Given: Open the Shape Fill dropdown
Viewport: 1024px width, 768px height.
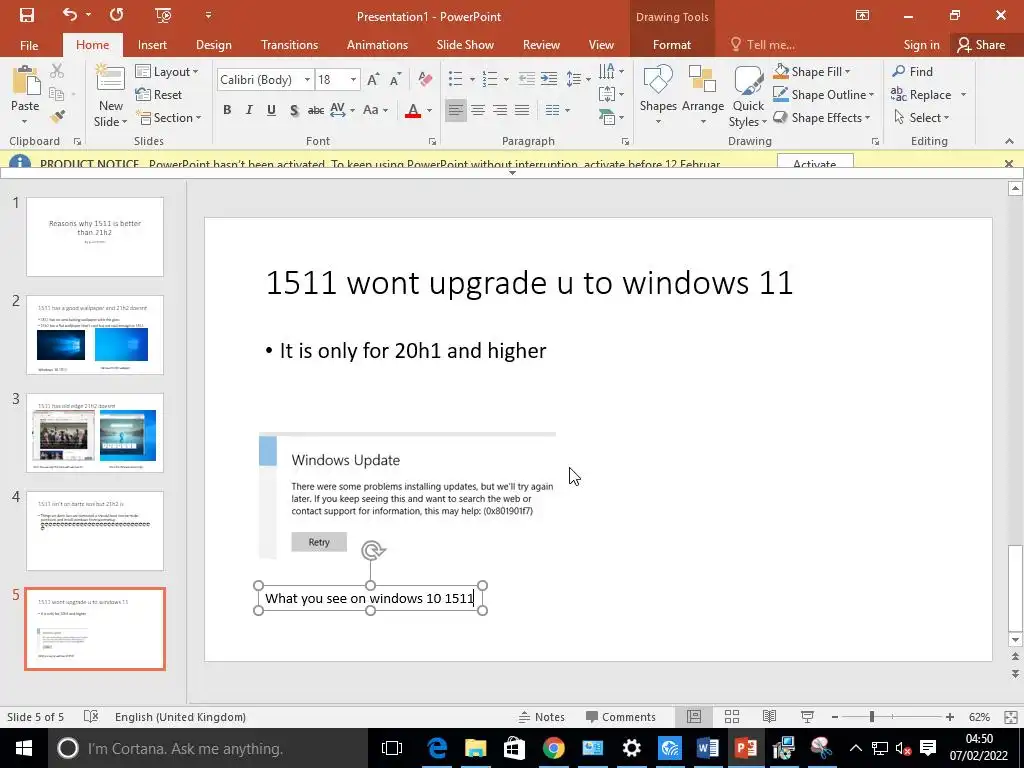Looking at the screenshot, I should coord(811,71).
